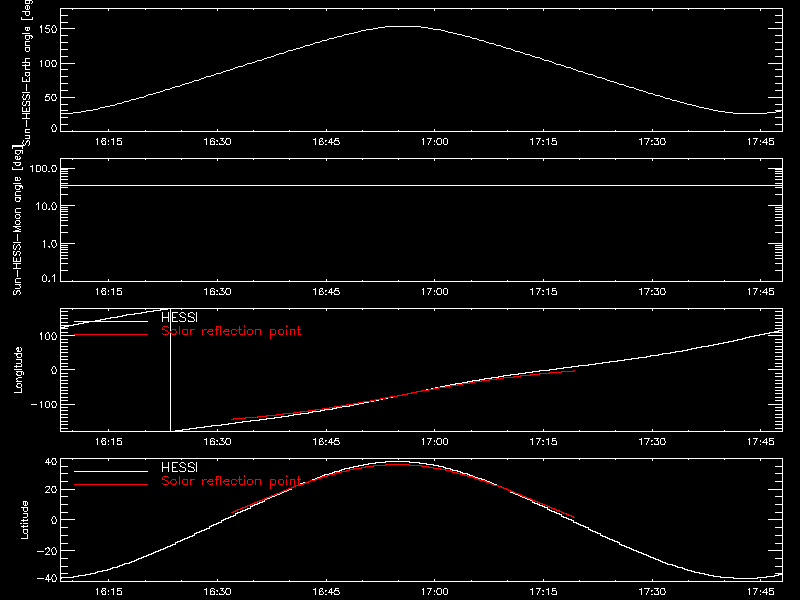The image size is (800, 600).
Task: Click 17:30 under the Moon angle plot
Action: coord(652,291)
